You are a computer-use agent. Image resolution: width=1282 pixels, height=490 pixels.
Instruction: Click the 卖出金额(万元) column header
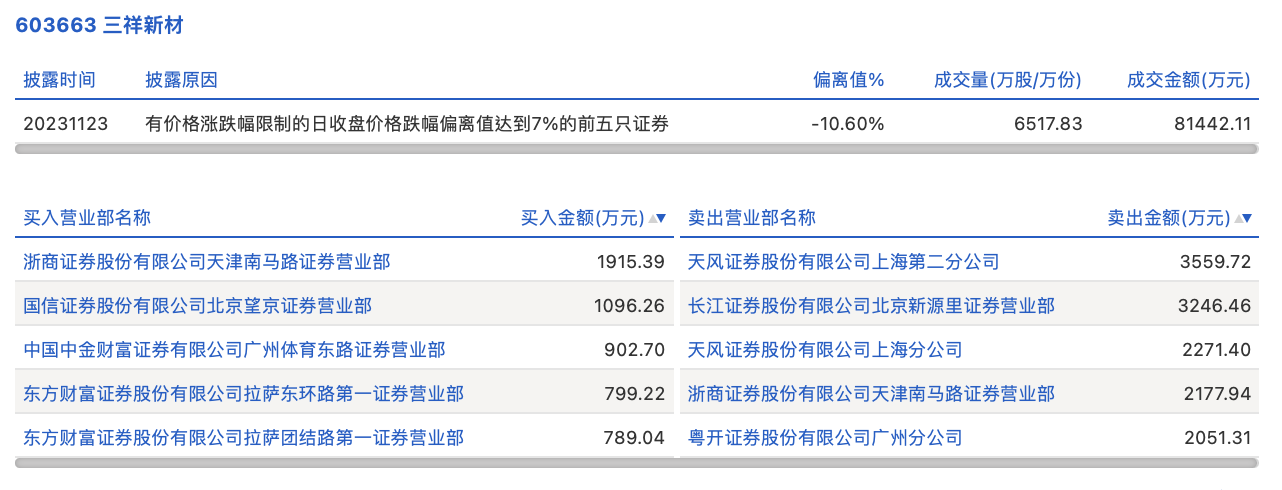tap(1169, 218)
